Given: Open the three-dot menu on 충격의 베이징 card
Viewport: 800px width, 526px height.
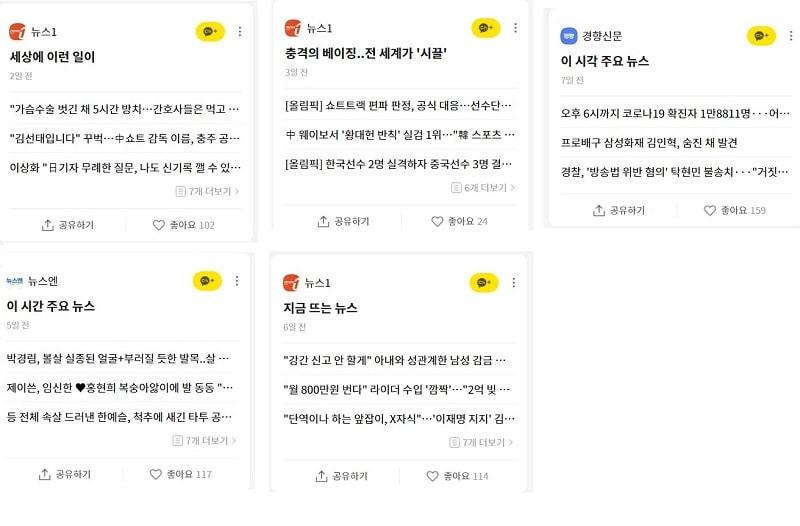Looking at the screenshot, I should 515,28.
